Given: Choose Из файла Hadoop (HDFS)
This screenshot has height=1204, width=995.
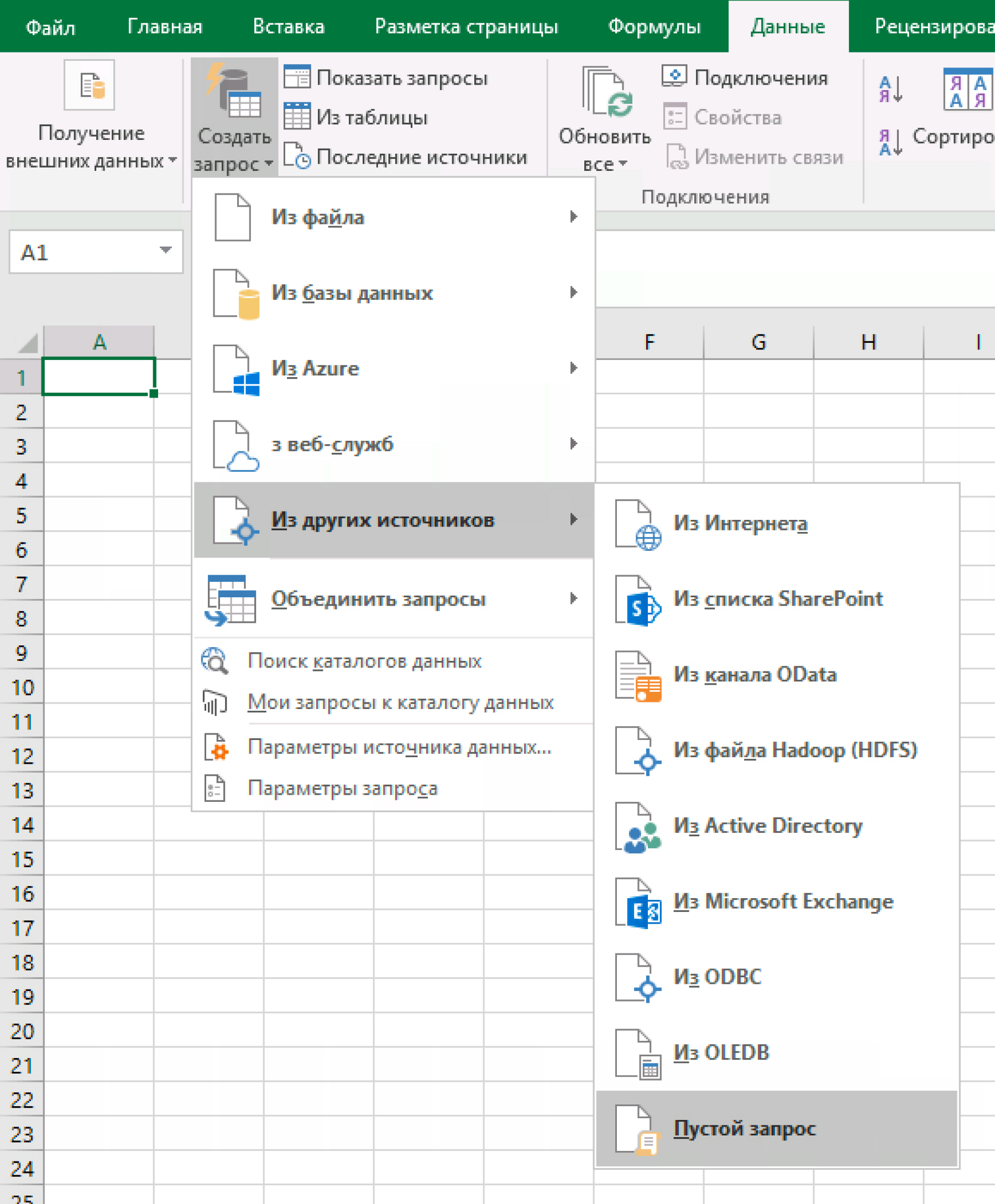Looking at the screenshot, I should coord(777,750).
